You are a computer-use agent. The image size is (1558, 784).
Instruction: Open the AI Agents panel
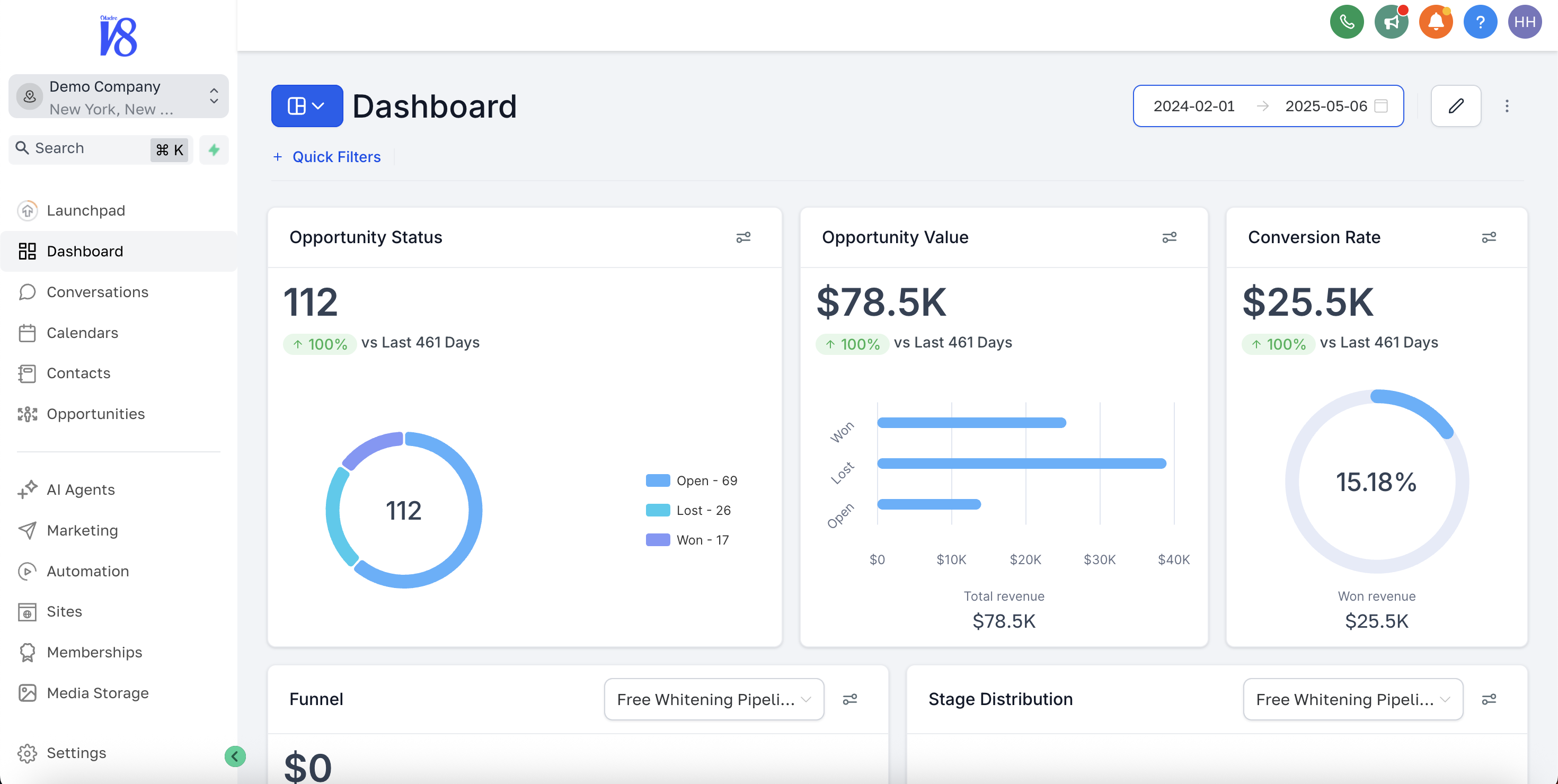coord(81,489)
